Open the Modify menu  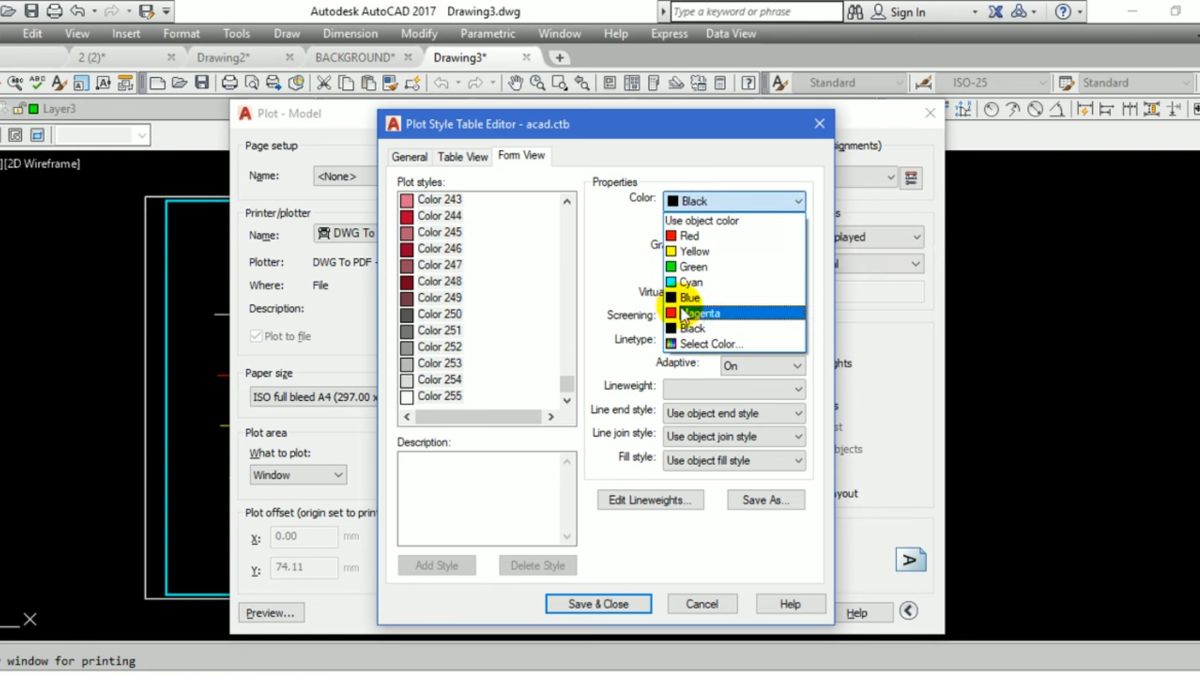[419, 33]
